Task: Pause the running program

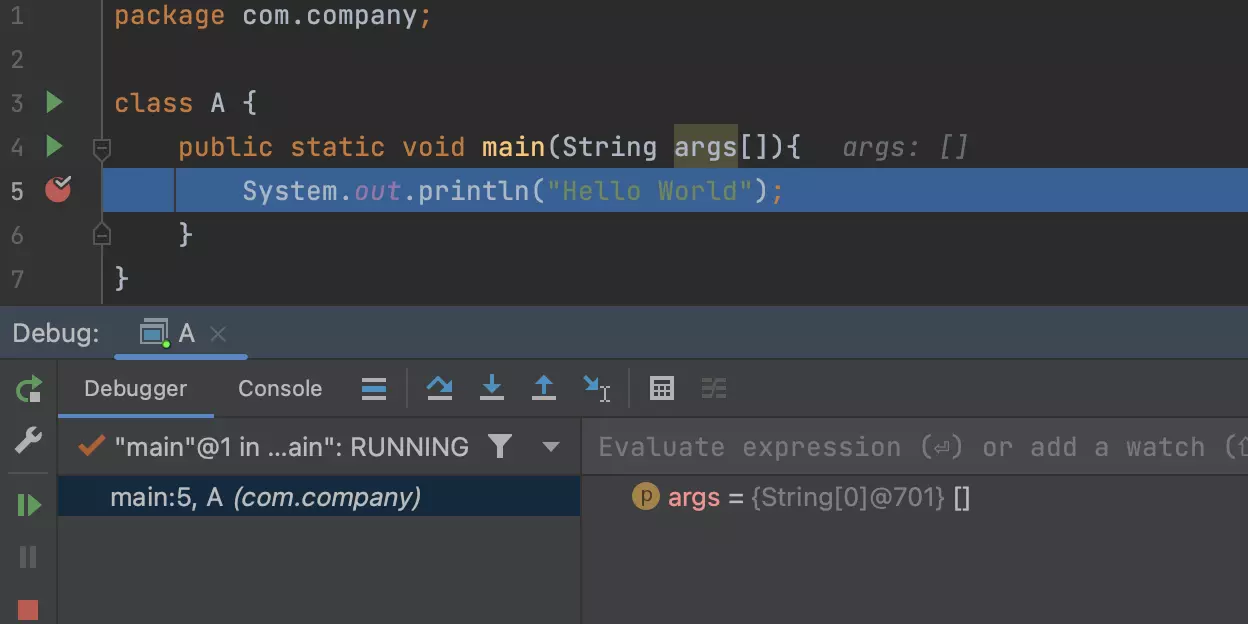Action: [x=29, y=557]
